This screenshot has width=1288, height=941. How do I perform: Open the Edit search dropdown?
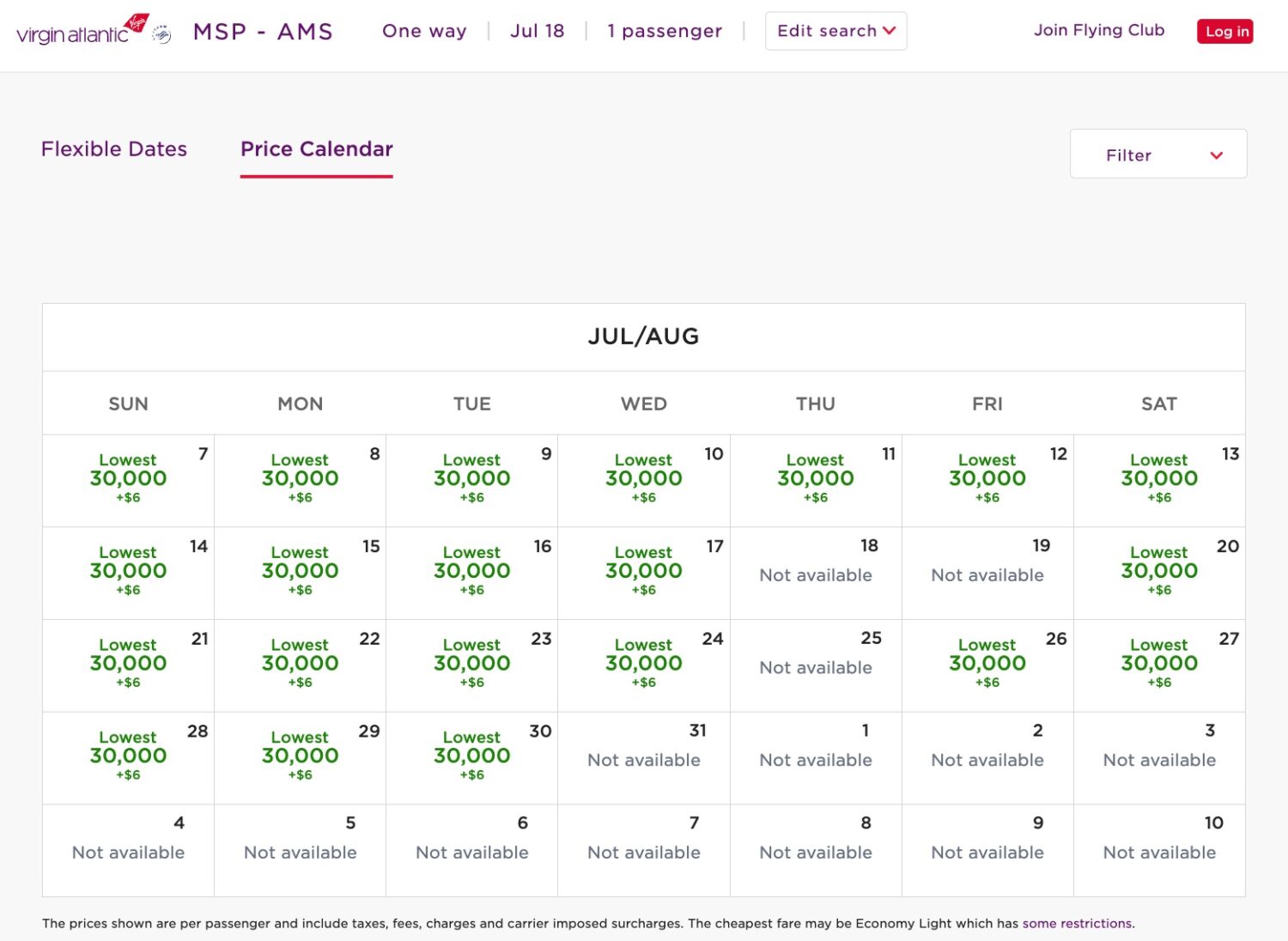point(835,30)
